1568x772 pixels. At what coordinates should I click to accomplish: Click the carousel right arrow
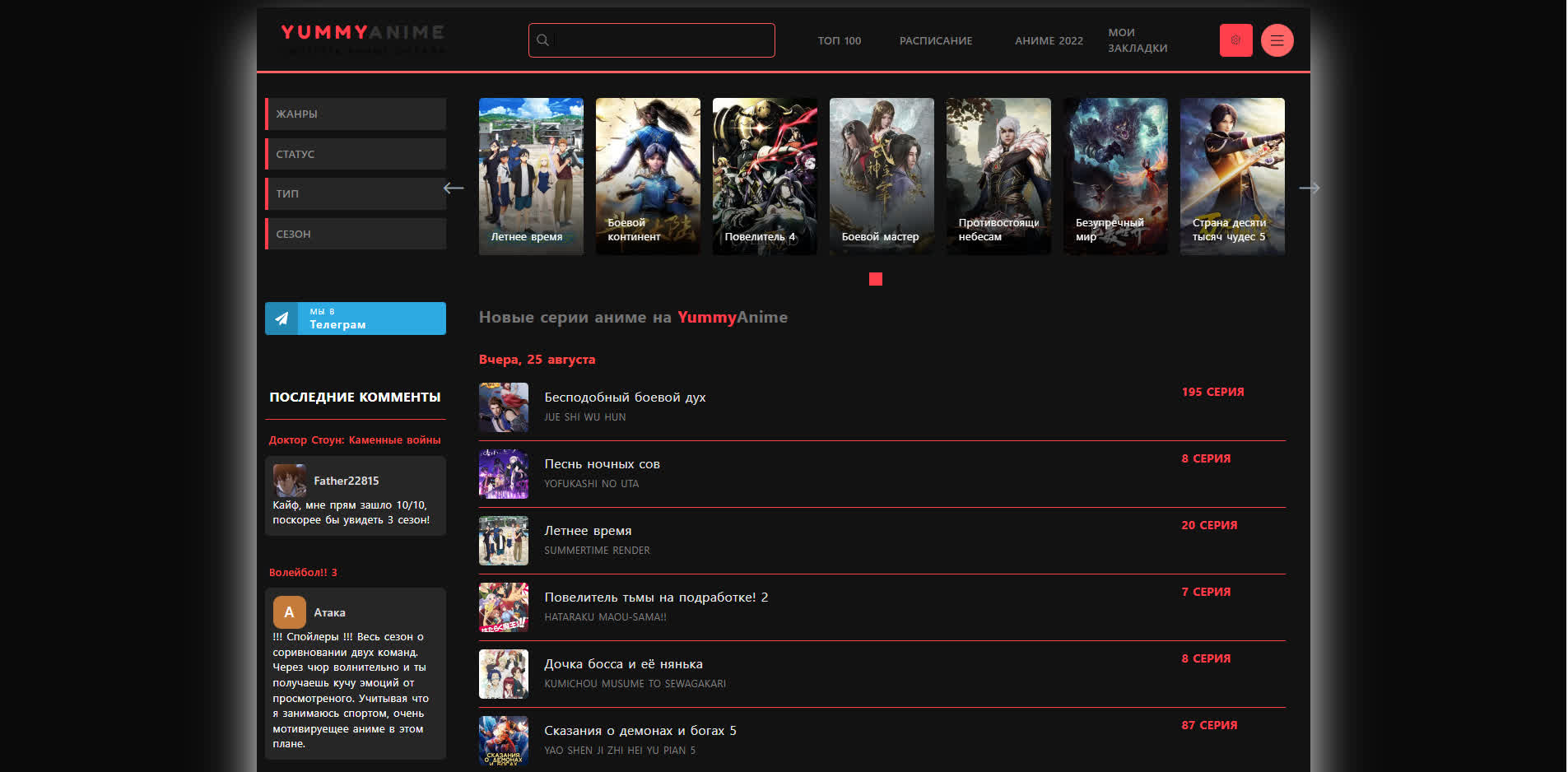coord(1310,188)
